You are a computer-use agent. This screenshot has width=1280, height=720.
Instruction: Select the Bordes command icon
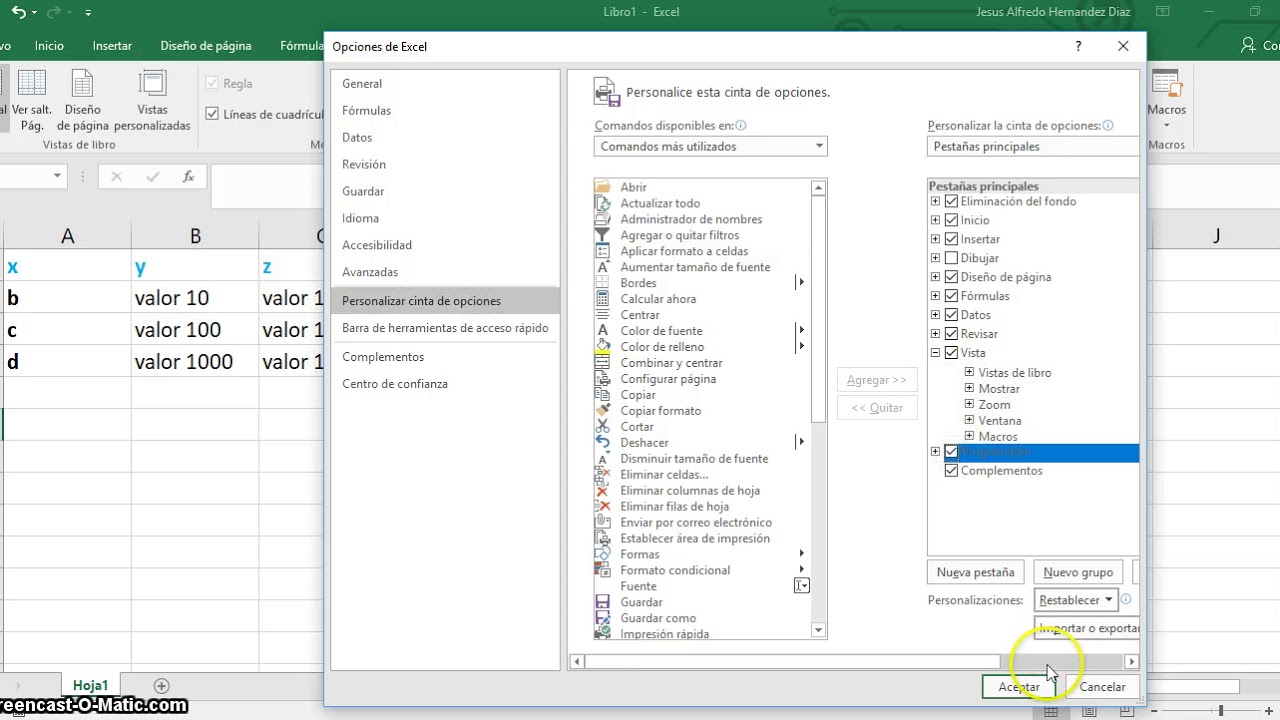[602, 283]
